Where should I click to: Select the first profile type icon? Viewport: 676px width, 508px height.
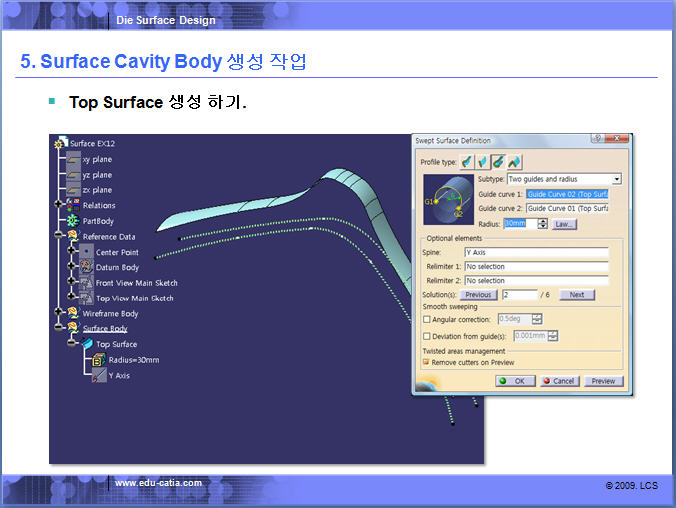pyautogui.click(x=467, y=161)
